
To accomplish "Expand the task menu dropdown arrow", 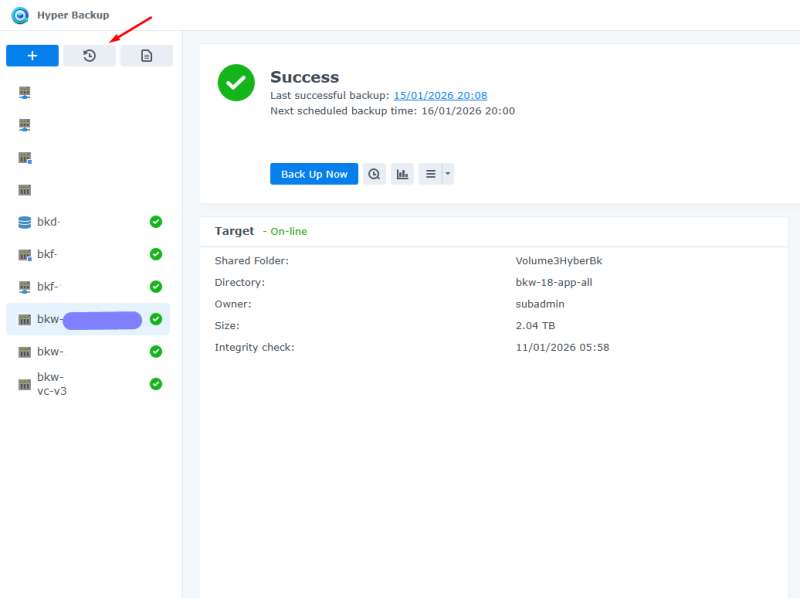I will (448, 174).
